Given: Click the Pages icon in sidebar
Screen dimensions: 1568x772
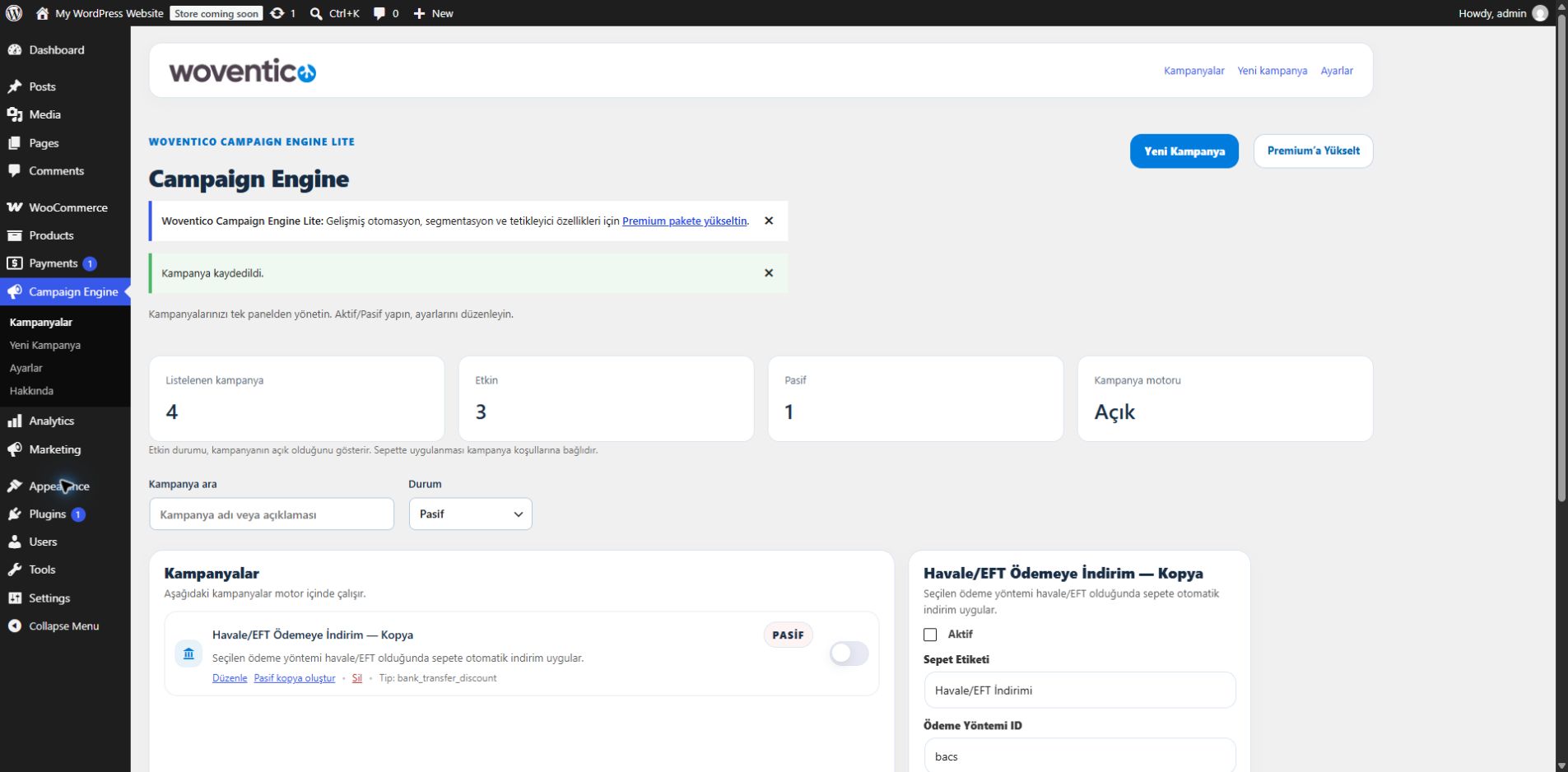Looking at the screenshot, I should [x=15, y=143].
